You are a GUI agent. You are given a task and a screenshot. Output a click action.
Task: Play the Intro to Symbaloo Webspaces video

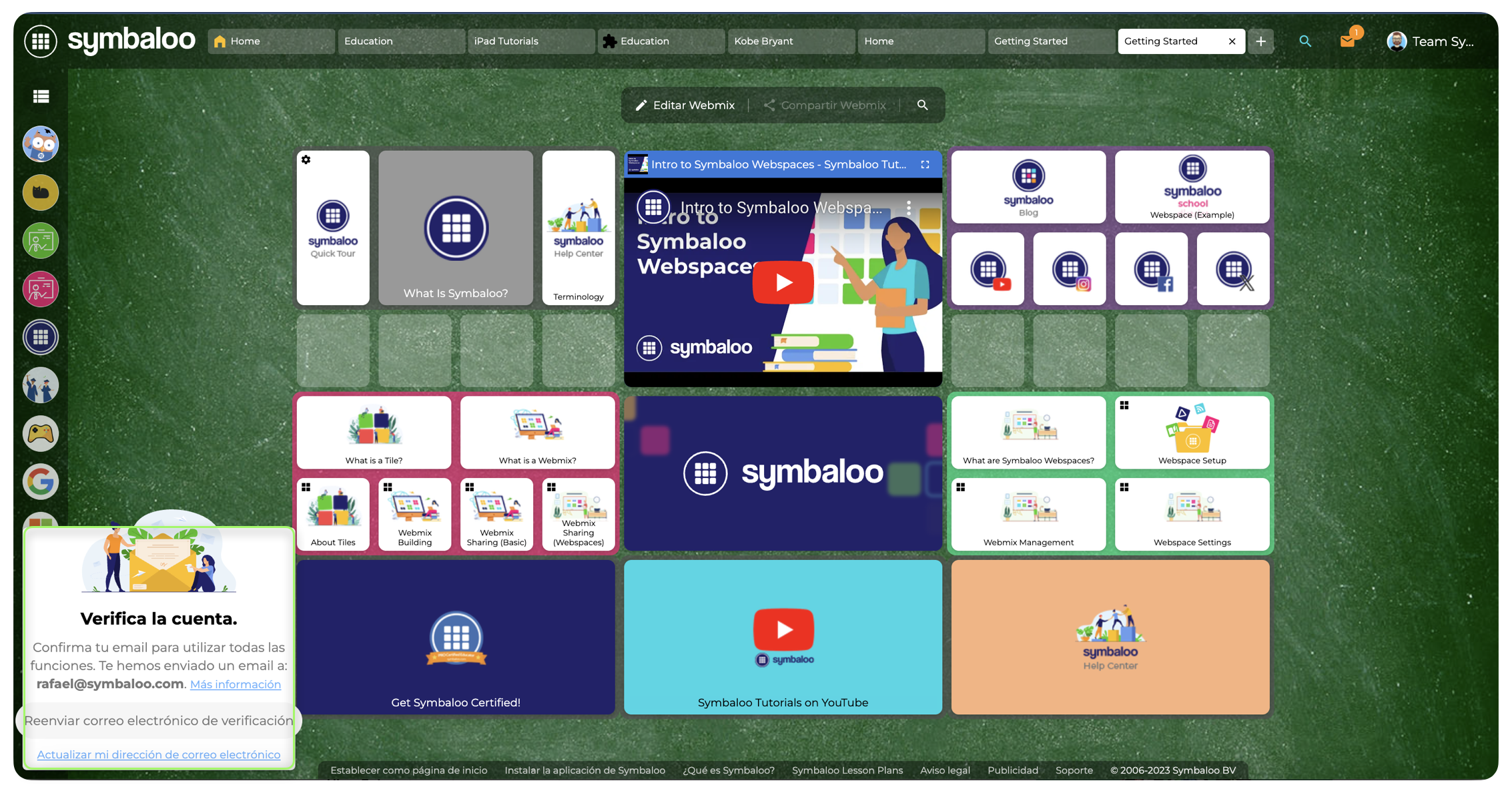783,282
